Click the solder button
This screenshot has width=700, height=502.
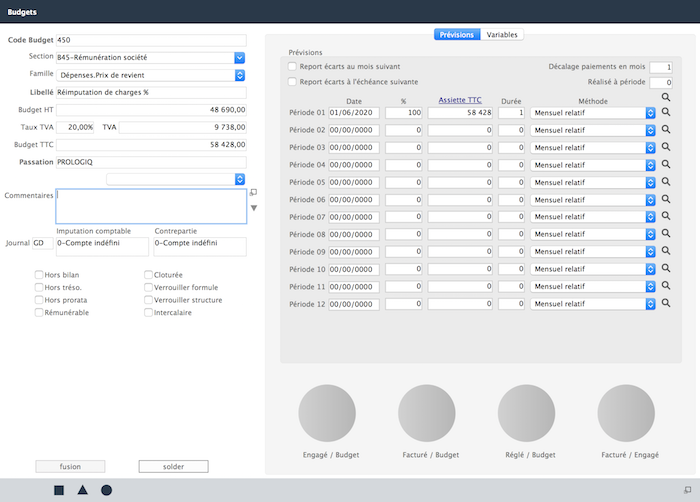coord(173,466)
